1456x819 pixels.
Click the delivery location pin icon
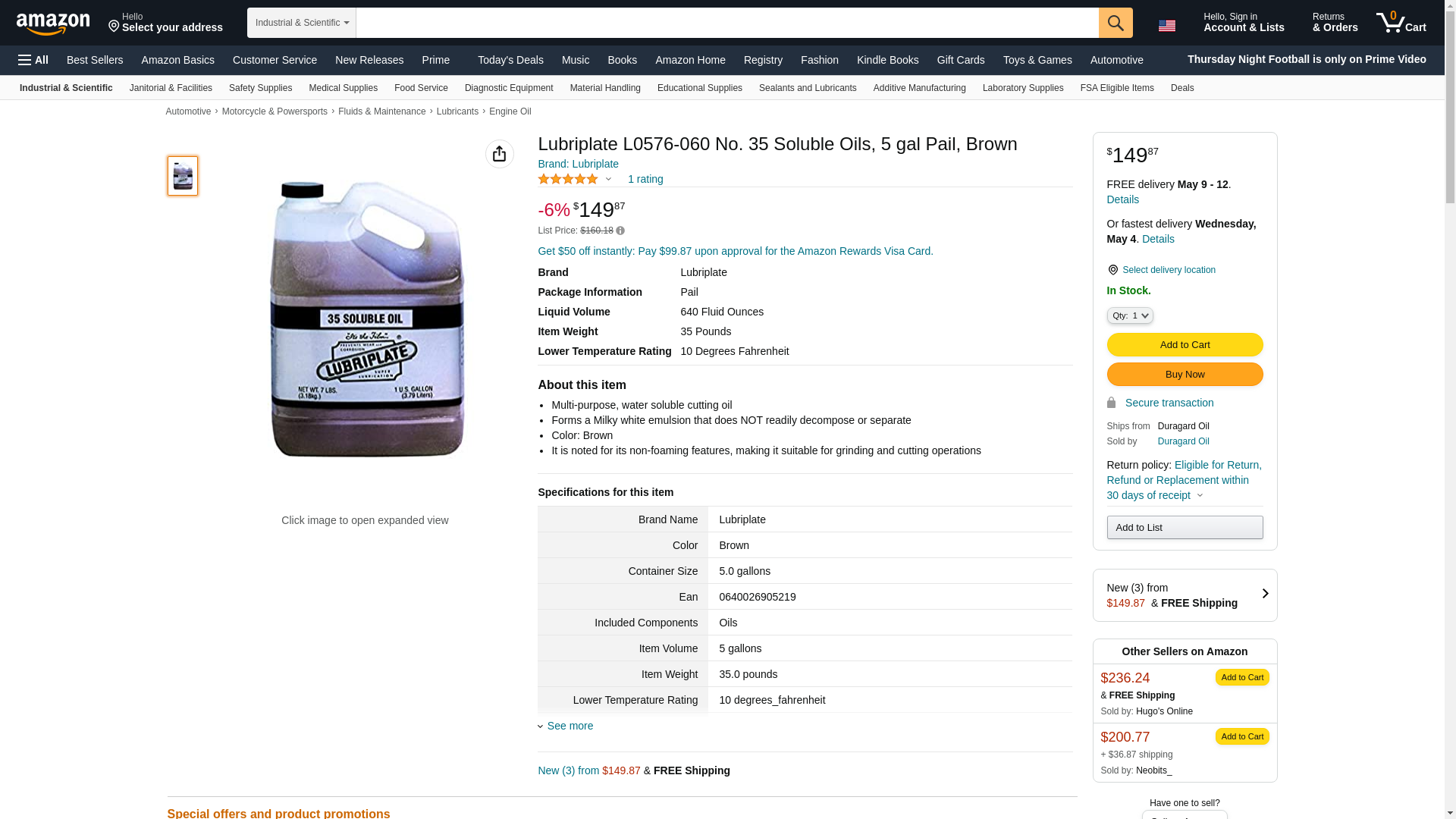tap(1112, 270)
